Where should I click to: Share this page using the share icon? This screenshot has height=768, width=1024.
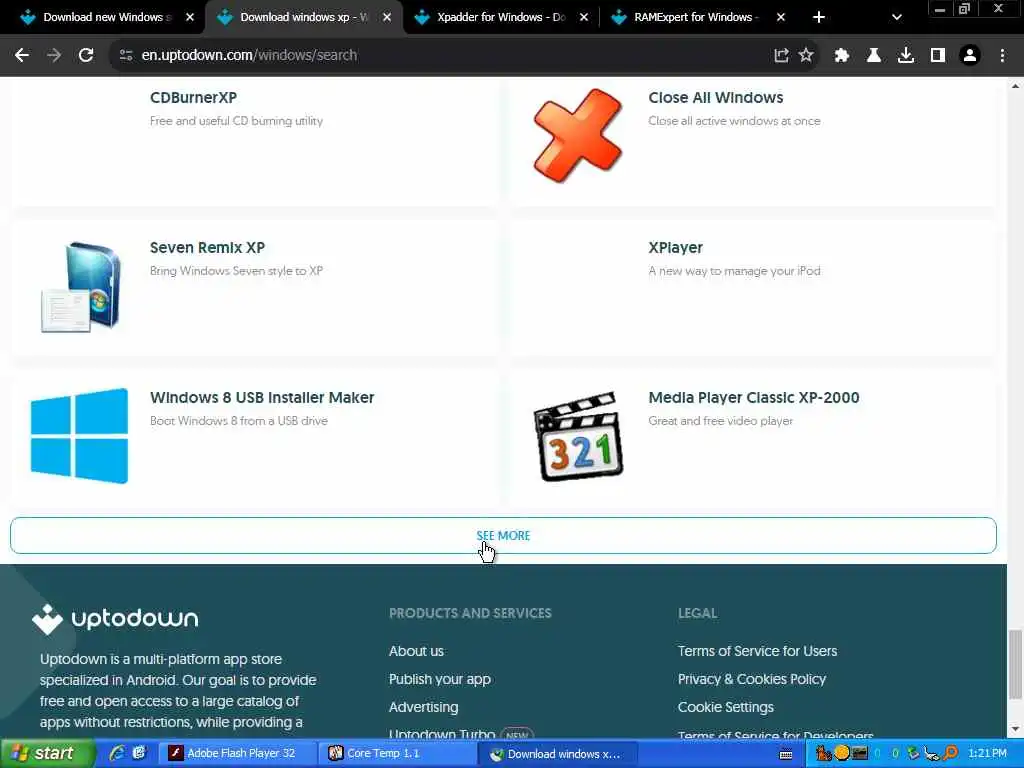click(781, 56)
